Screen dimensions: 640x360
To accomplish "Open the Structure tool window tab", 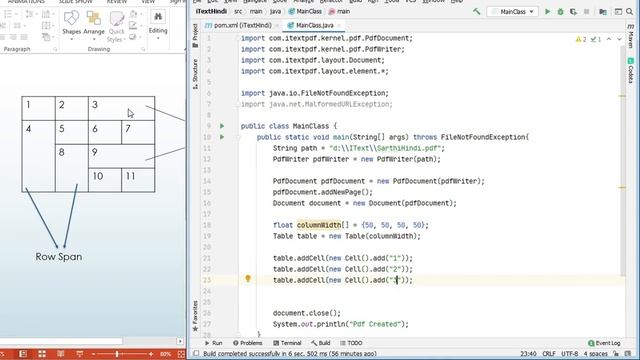I will pos(195,74).
